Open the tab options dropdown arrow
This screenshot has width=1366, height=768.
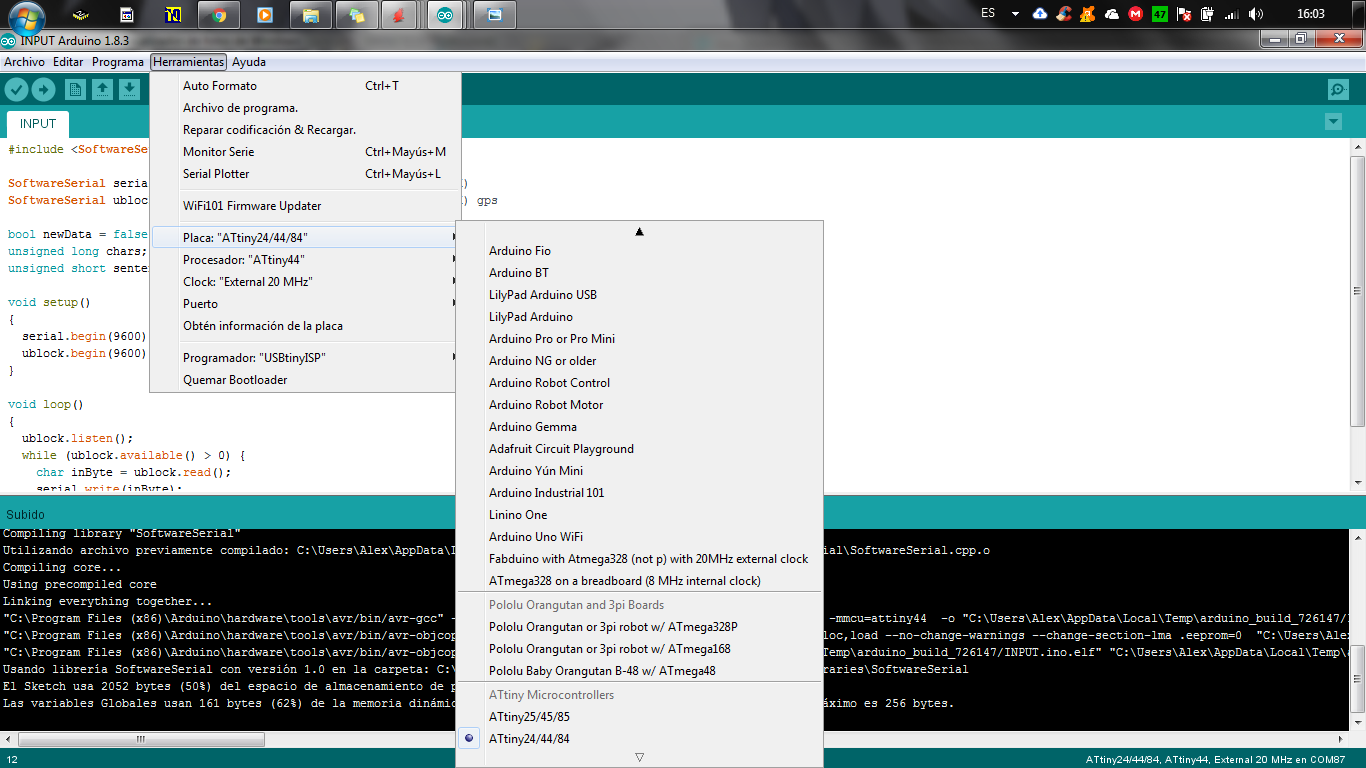click(x=1333, y=122)
